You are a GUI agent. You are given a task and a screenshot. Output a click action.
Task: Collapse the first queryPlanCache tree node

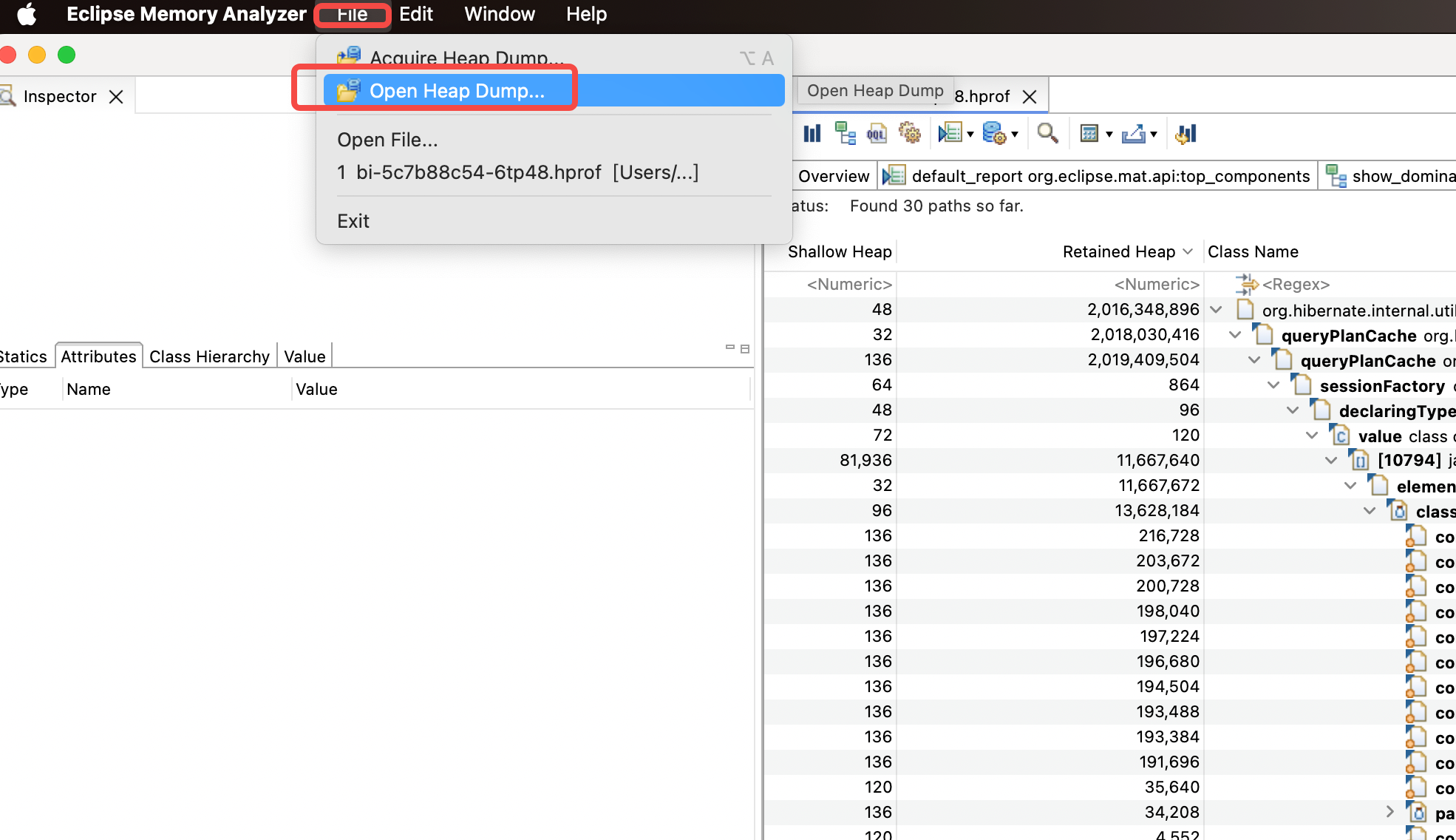pyautogui.click(x=1235, y=335)
